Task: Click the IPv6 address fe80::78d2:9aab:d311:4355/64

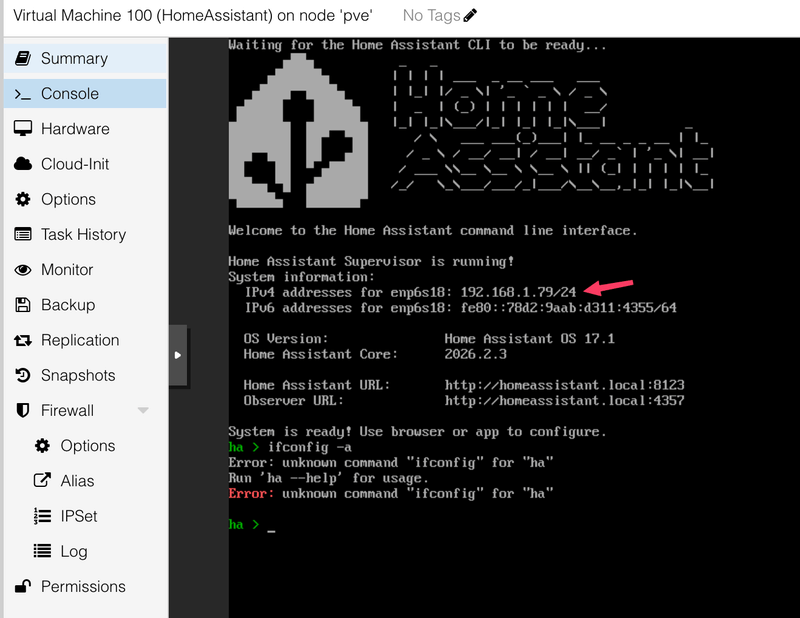Action: 568,307
